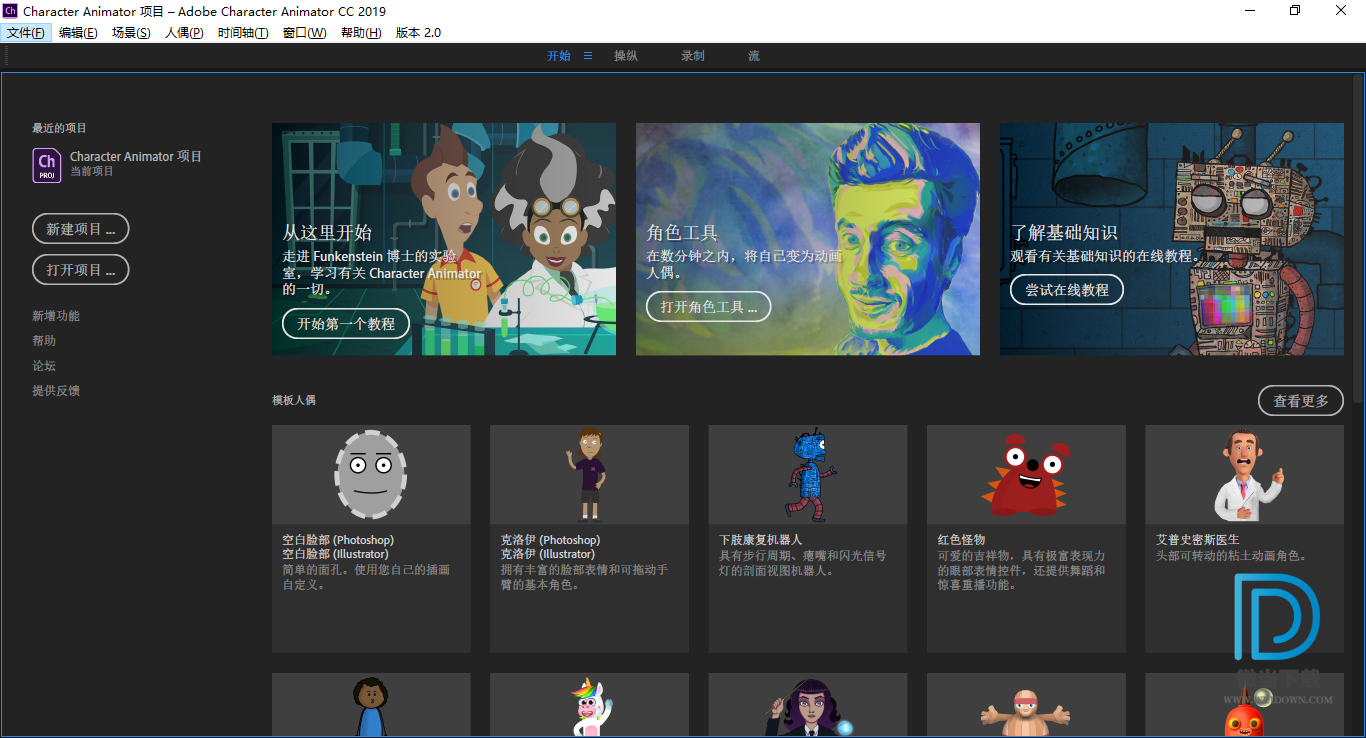This screenshot has width=1366, height=738.
Task: Open the 帮助 link in sidebar
Action: click(44, 341)
